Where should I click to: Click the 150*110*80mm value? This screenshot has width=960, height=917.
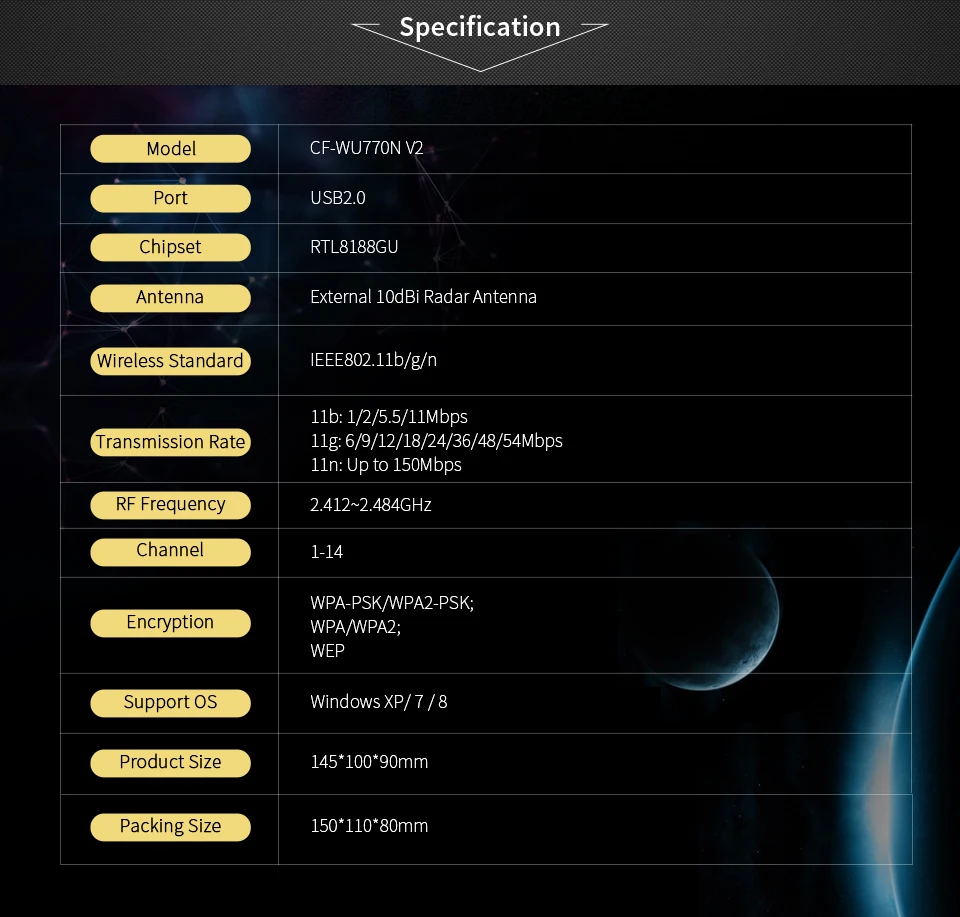(369, 826)
